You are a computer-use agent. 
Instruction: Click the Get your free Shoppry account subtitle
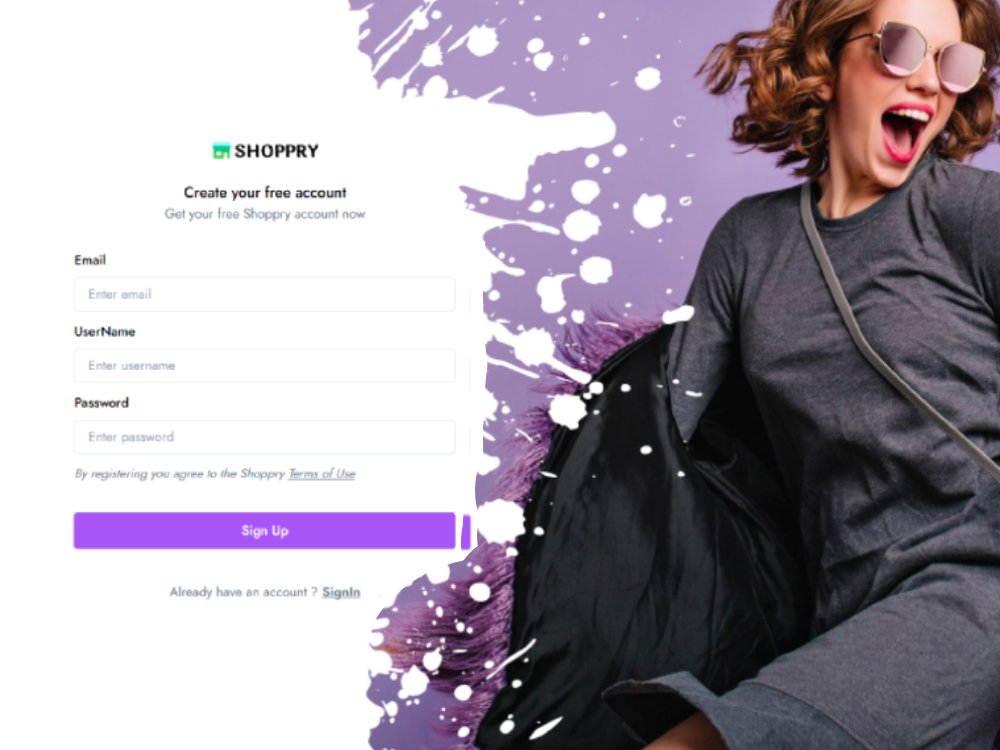click(x=265, y=214)
